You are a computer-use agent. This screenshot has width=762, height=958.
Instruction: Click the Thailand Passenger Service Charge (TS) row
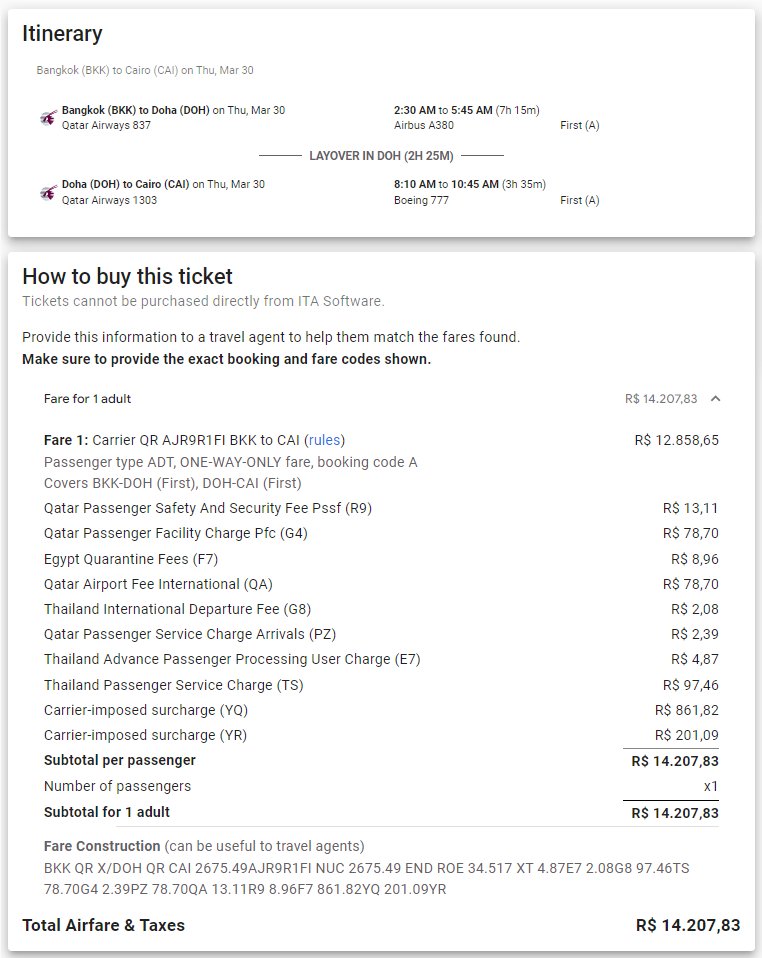pyautogui.click(x=381, y=686)
